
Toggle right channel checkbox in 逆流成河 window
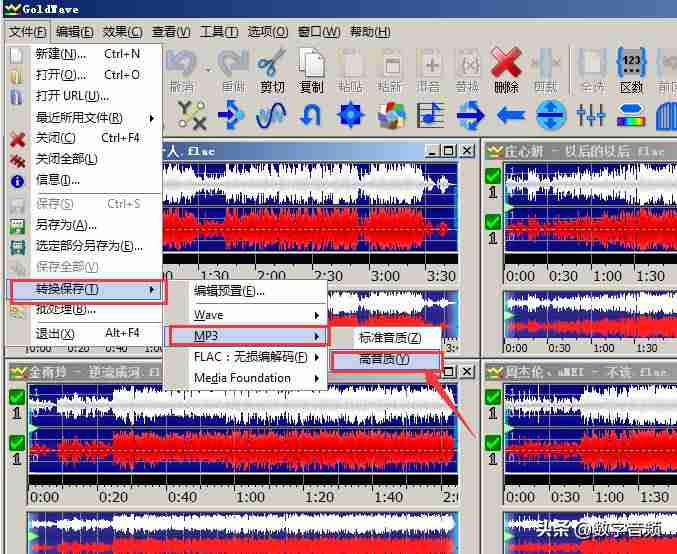click(x=17, y=443)
